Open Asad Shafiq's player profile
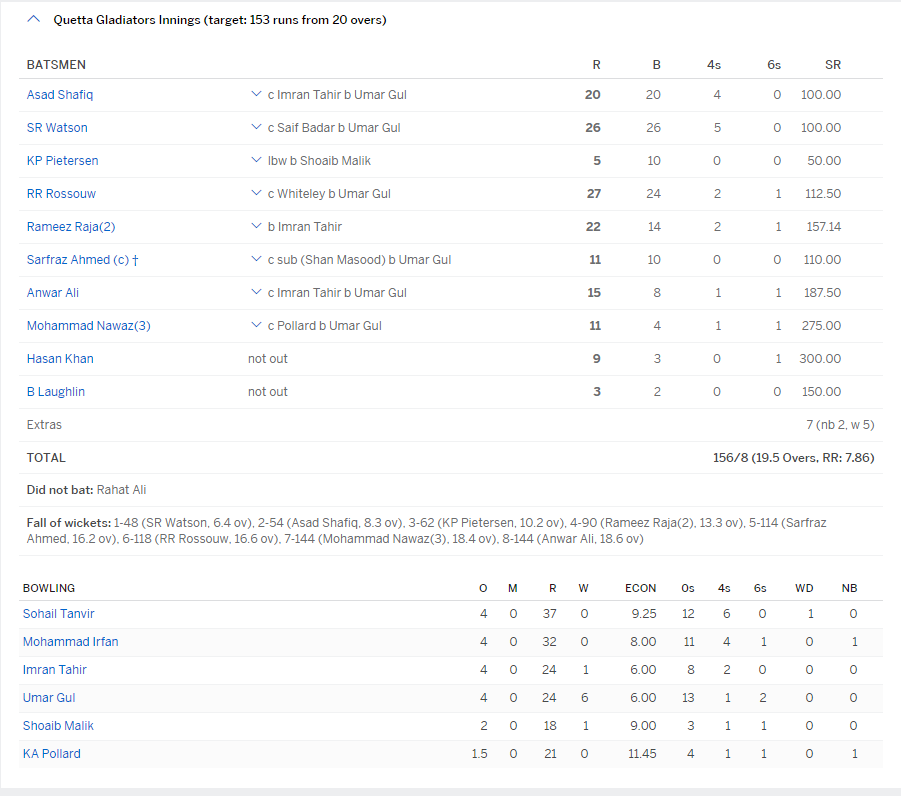This screenshot has width=901, height=796. click(x=60, y=95)
